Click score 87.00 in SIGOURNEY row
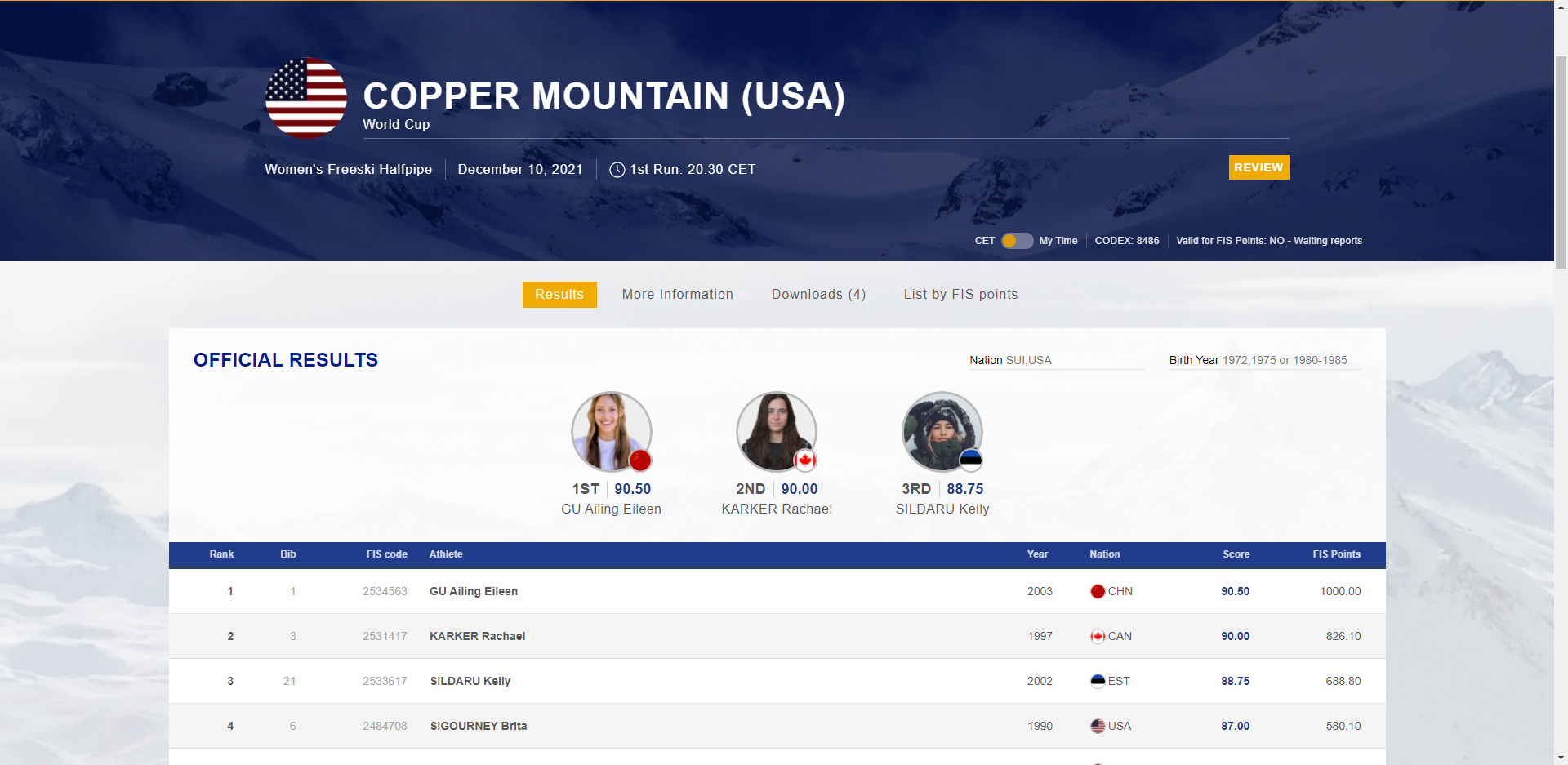 1236,727
